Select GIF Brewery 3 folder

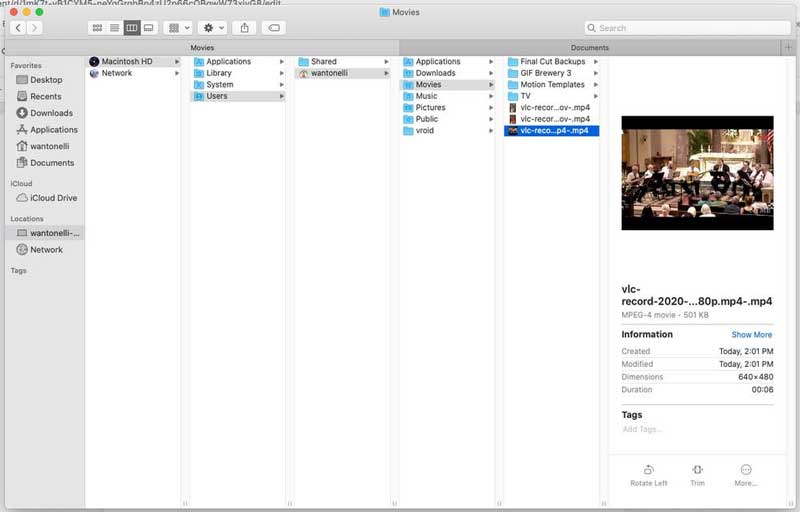pos(553,73)
